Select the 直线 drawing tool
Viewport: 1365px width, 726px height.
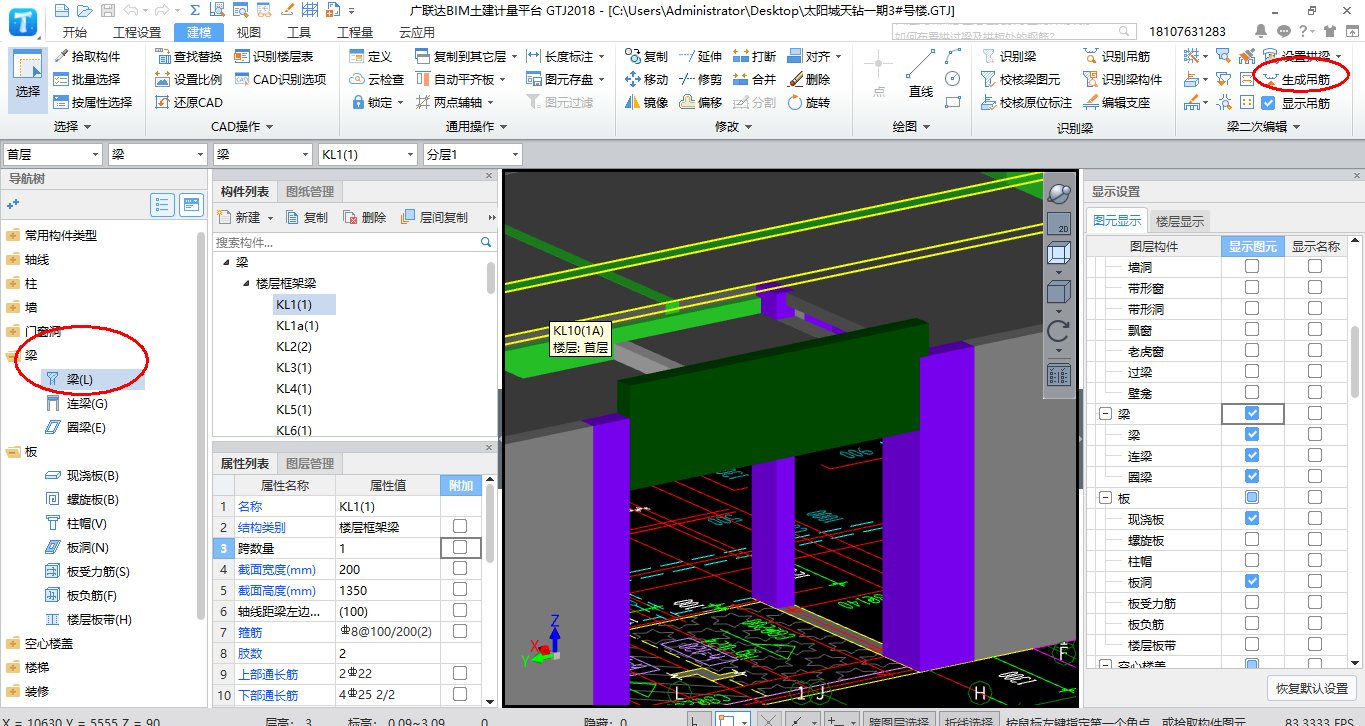click(x=920, y=74)
